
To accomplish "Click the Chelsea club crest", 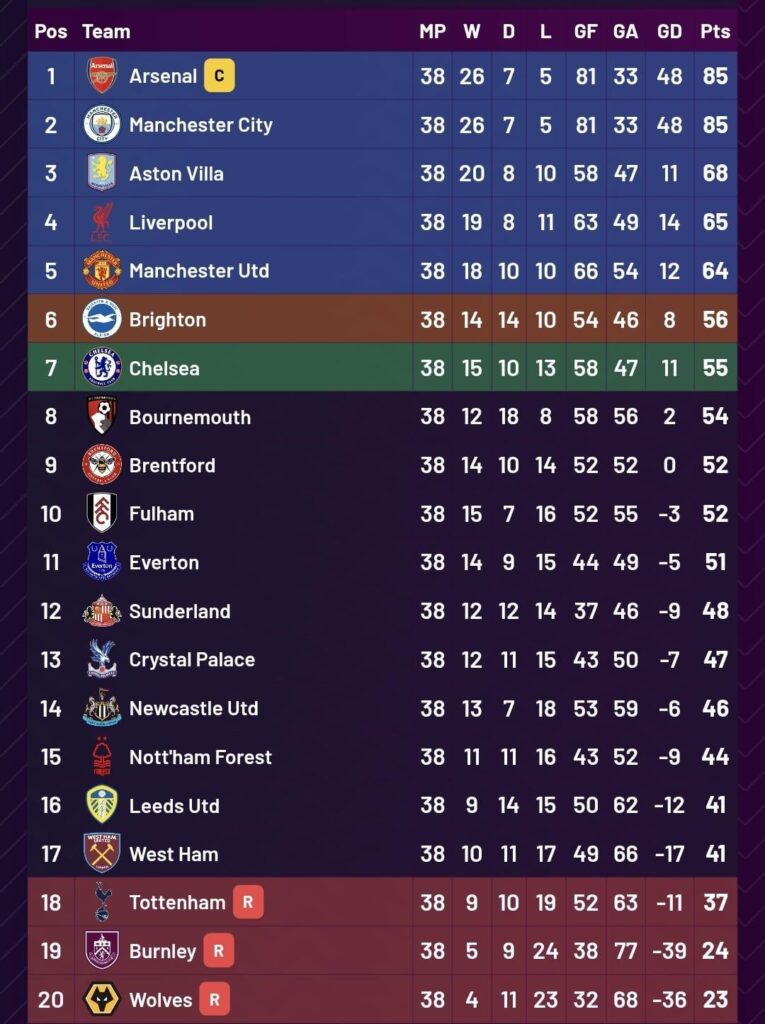I will 100,368.
